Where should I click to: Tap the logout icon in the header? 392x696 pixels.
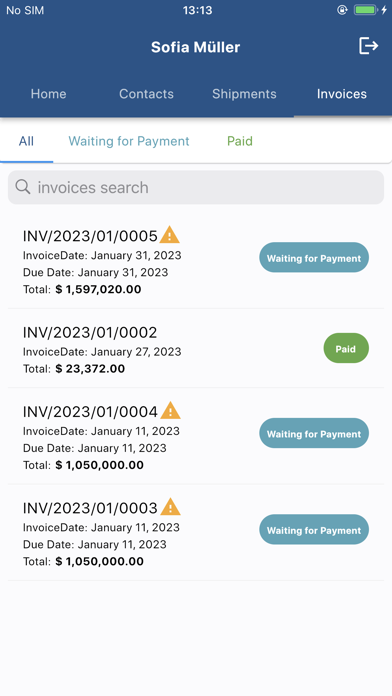pyautogui.click(x=368, y=46)
